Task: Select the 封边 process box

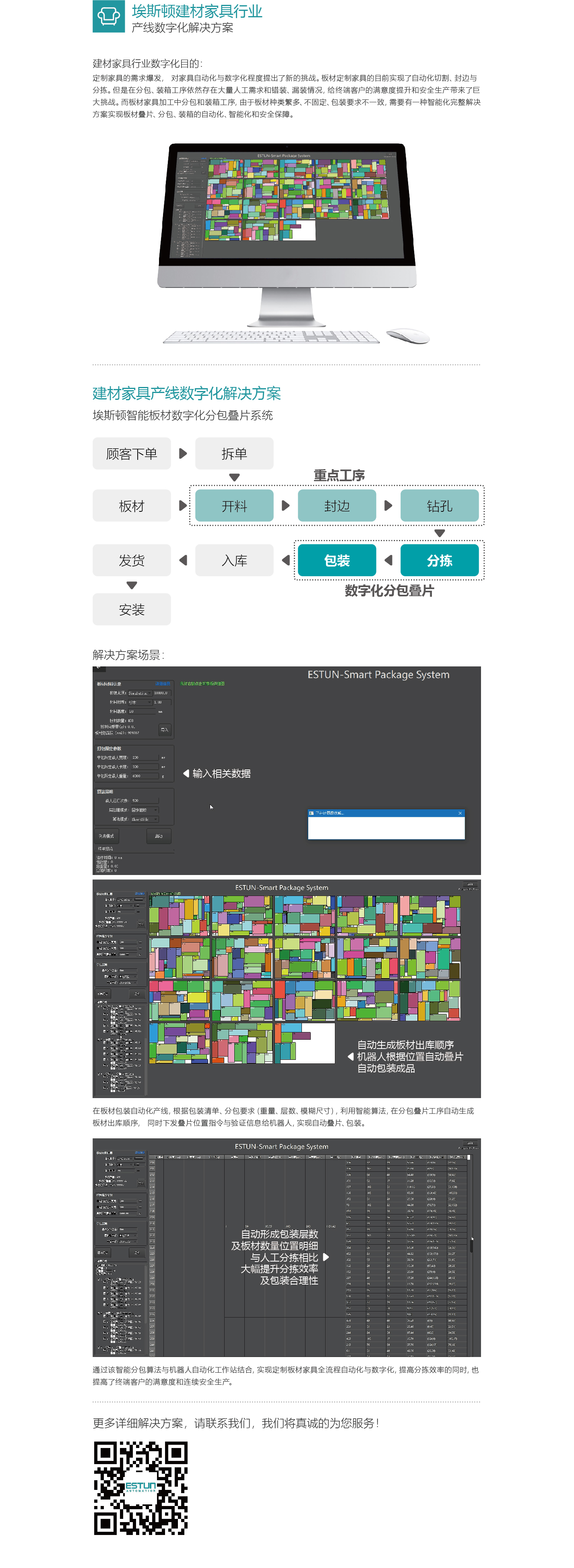Action: pyautogui.click(x=337, y=506)
